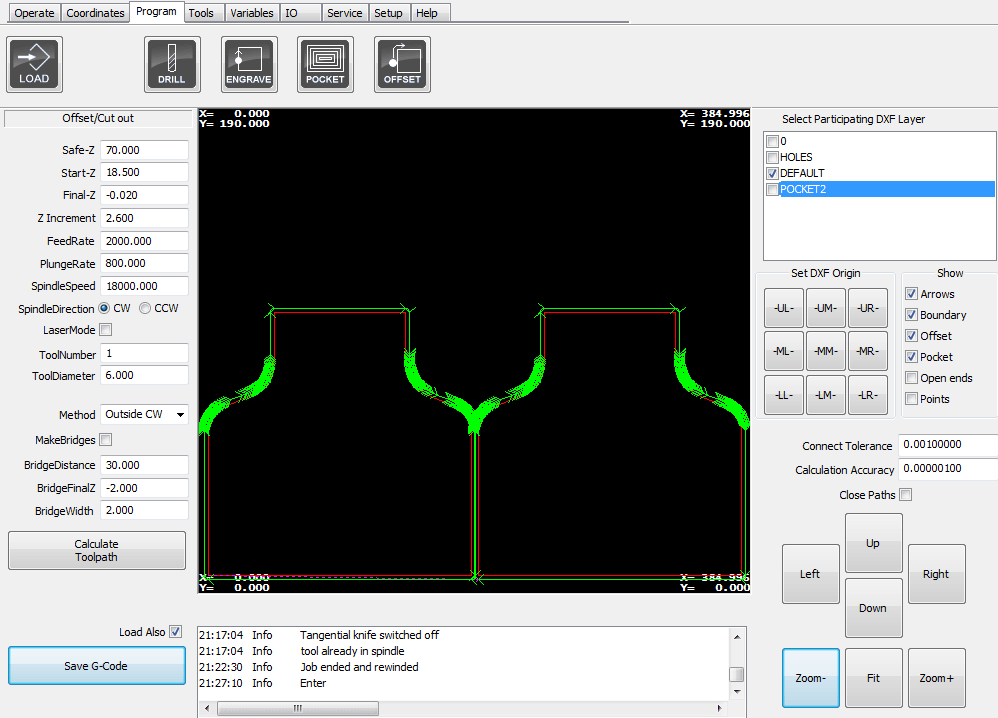Set DXF origin to upper-left with -UL button
The width and height of the screenshot is (998, 718).
click(x=783, y=308)
